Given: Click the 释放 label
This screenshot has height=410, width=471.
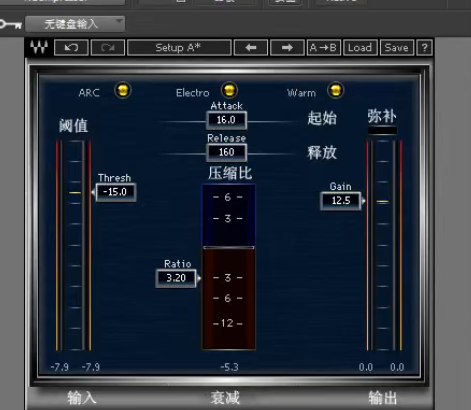Looking at the screenshot, I should 322,153.
